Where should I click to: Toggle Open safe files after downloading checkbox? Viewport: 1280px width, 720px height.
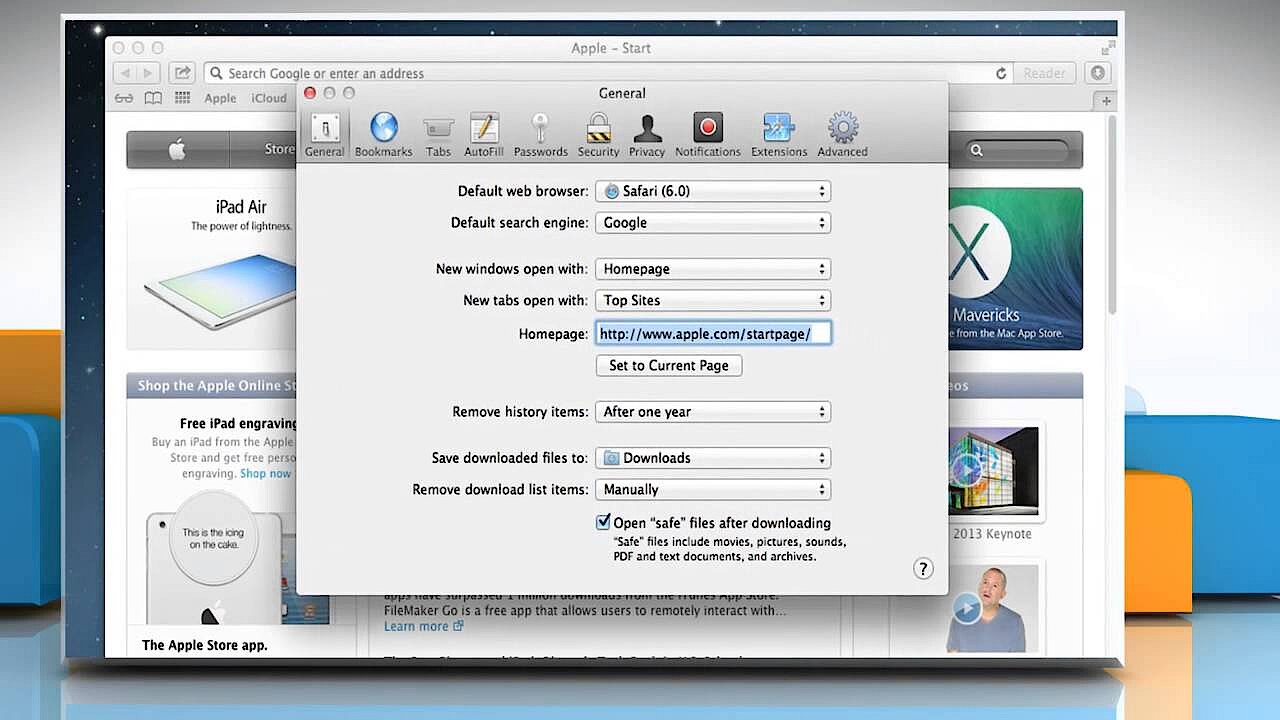pos(603,522)
